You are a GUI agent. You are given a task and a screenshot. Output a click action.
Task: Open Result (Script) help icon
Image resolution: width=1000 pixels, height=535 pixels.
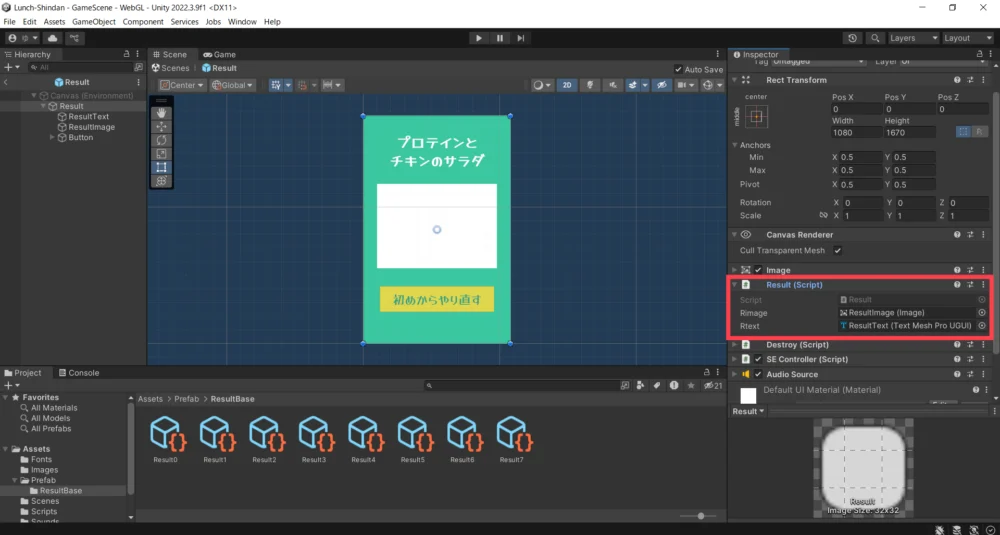[957, 285]
